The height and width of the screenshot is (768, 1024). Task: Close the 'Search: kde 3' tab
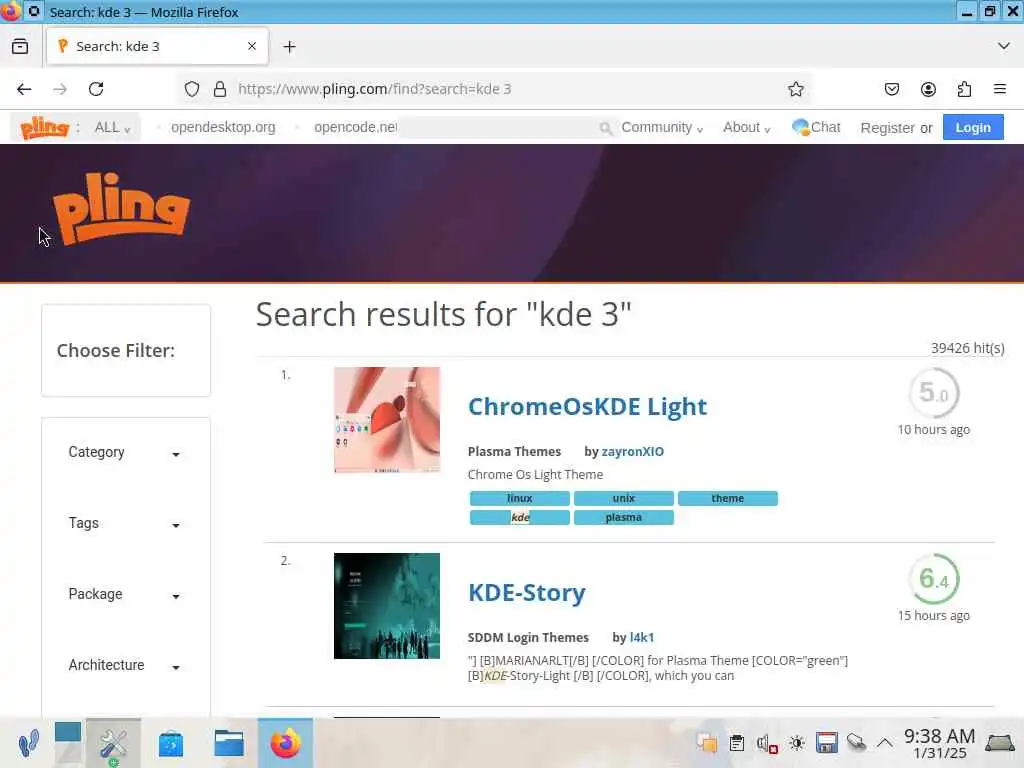(252, 46)
